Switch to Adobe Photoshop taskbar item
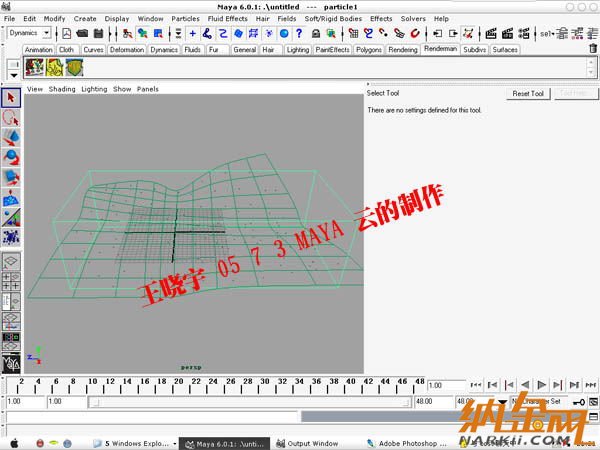The height and width of the screenshot is (450, 600). [x=406, y=443]
